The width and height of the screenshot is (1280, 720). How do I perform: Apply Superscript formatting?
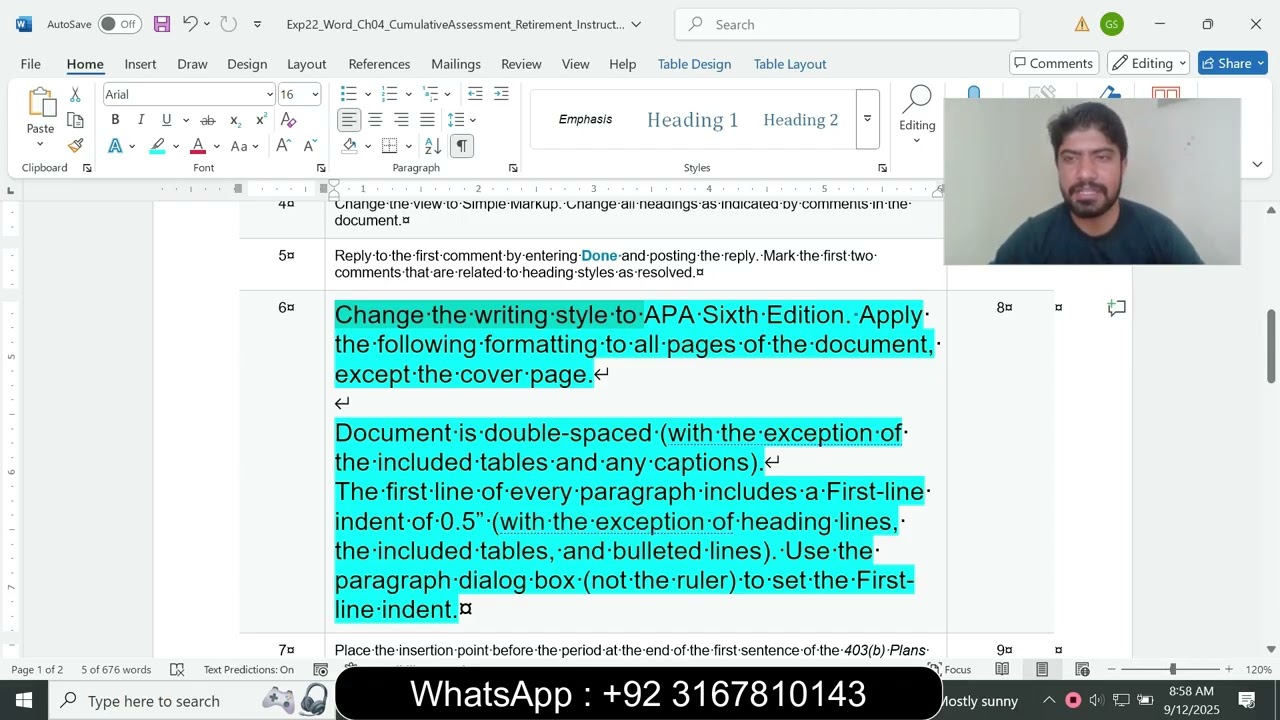tap(261, 120)
